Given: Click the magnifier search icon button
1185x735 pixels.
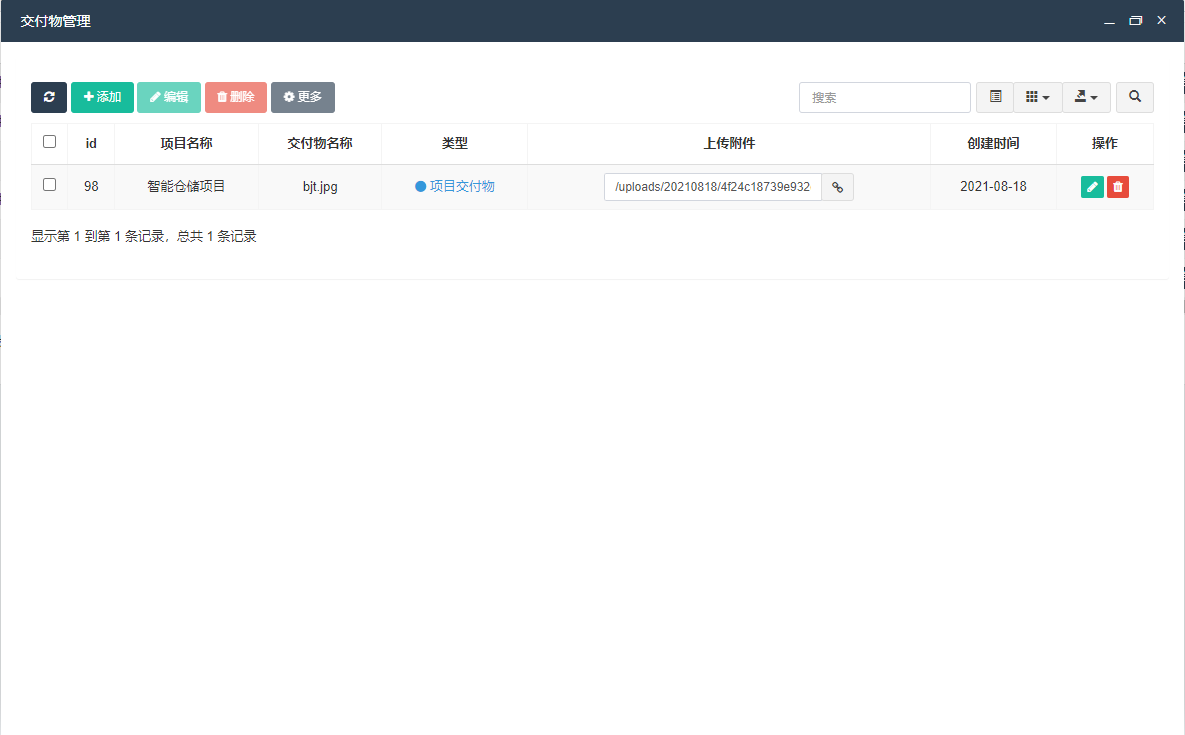Looking at the screenshot, I should (x=1134, y=97).
